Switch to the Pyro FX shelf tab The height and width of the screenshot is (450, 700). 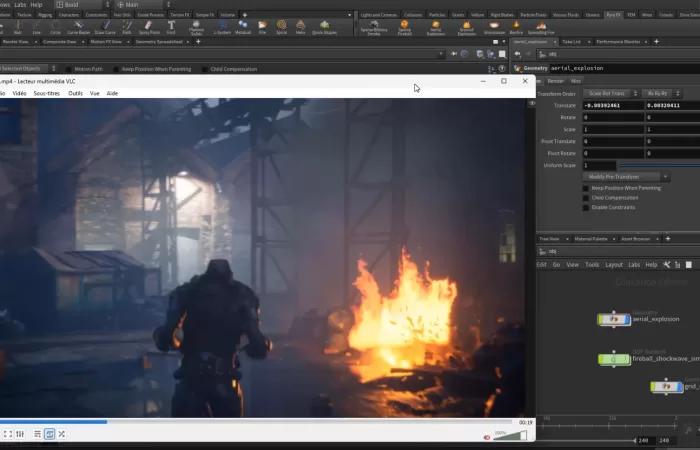pos(613,15)
